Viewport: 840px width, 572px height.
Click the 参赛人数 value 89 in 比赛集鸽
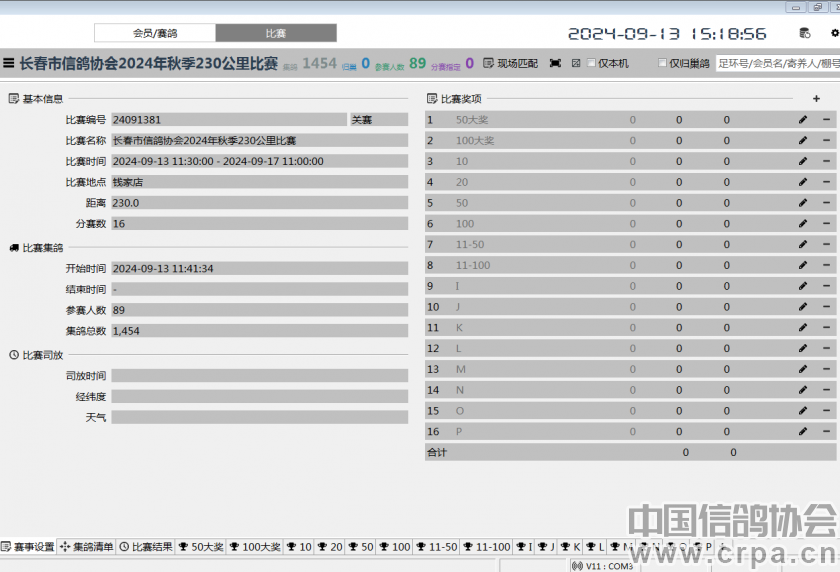point(260,310)
